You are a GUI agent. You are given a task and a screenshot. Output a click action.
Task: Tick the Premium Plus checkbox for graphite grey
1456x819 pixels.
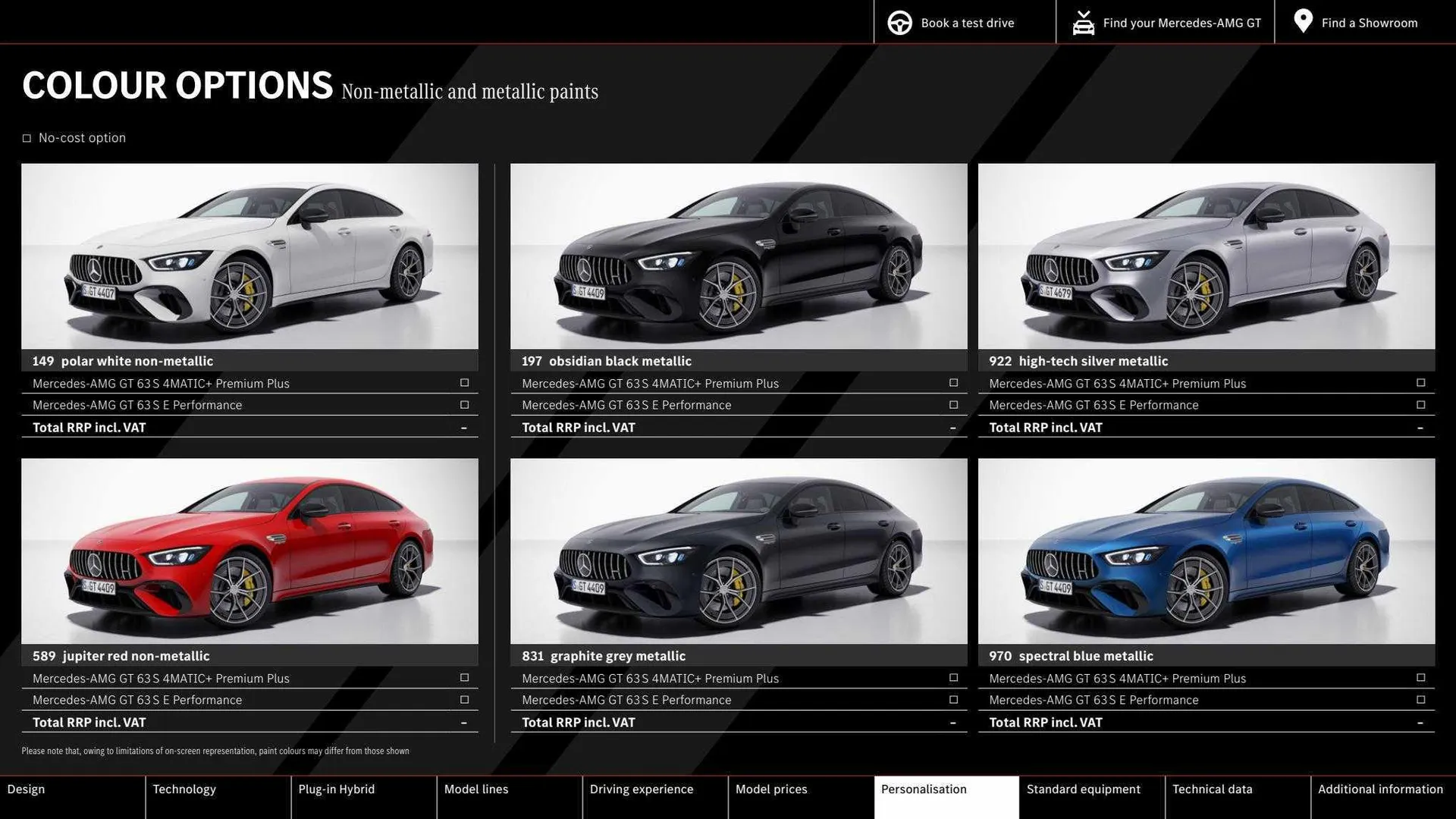[952, 678]
